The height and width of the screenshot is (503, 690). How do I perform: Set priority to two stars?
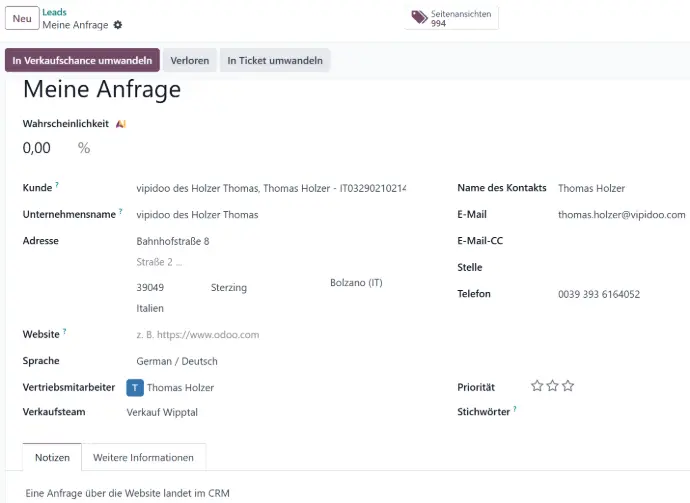[x=552, y=386]
